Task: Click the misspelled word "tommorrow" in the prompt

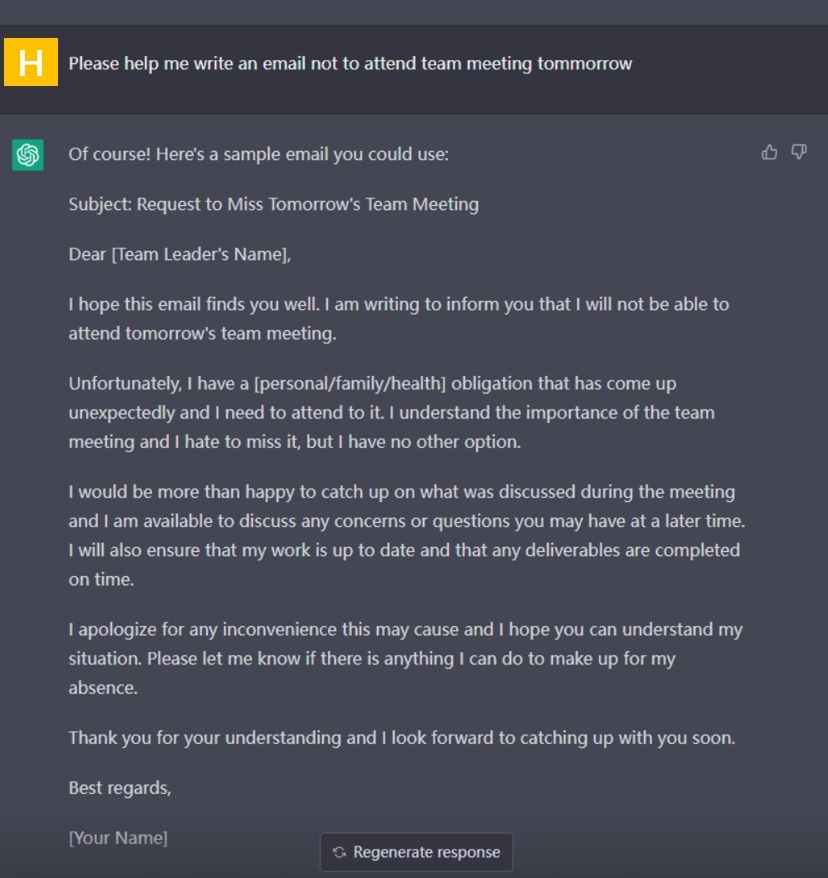Action: [x=585, y=64]
